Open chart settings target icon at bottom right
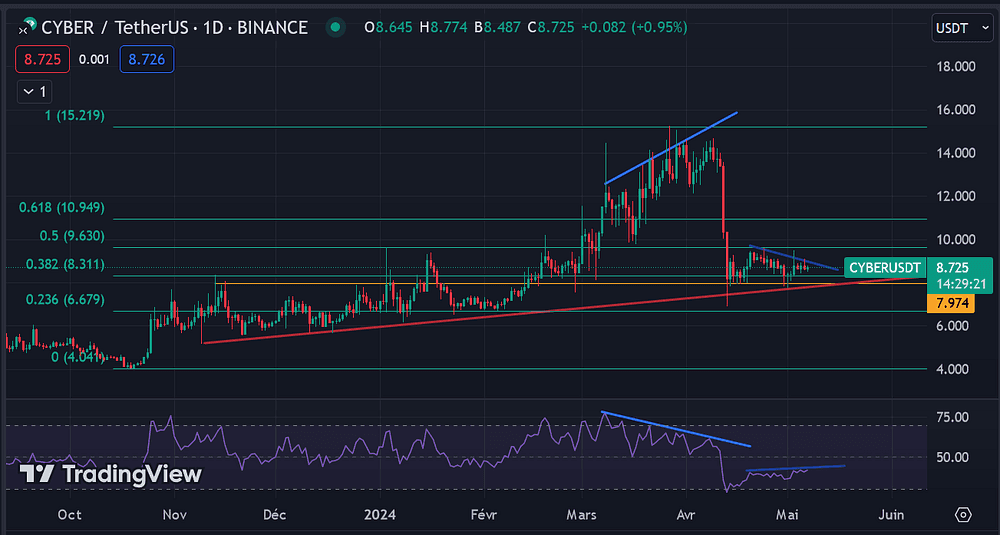1000x535 pixels. pos(963,514)
